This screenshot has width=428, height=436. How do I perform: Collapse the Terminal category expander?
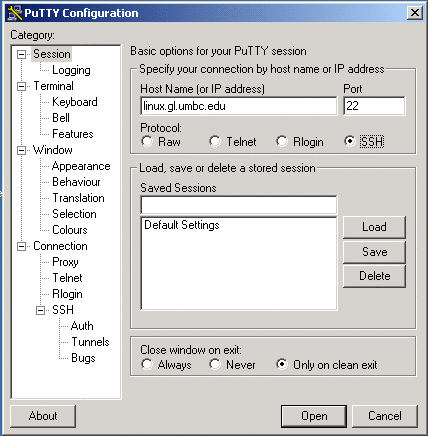coord(21,86)
